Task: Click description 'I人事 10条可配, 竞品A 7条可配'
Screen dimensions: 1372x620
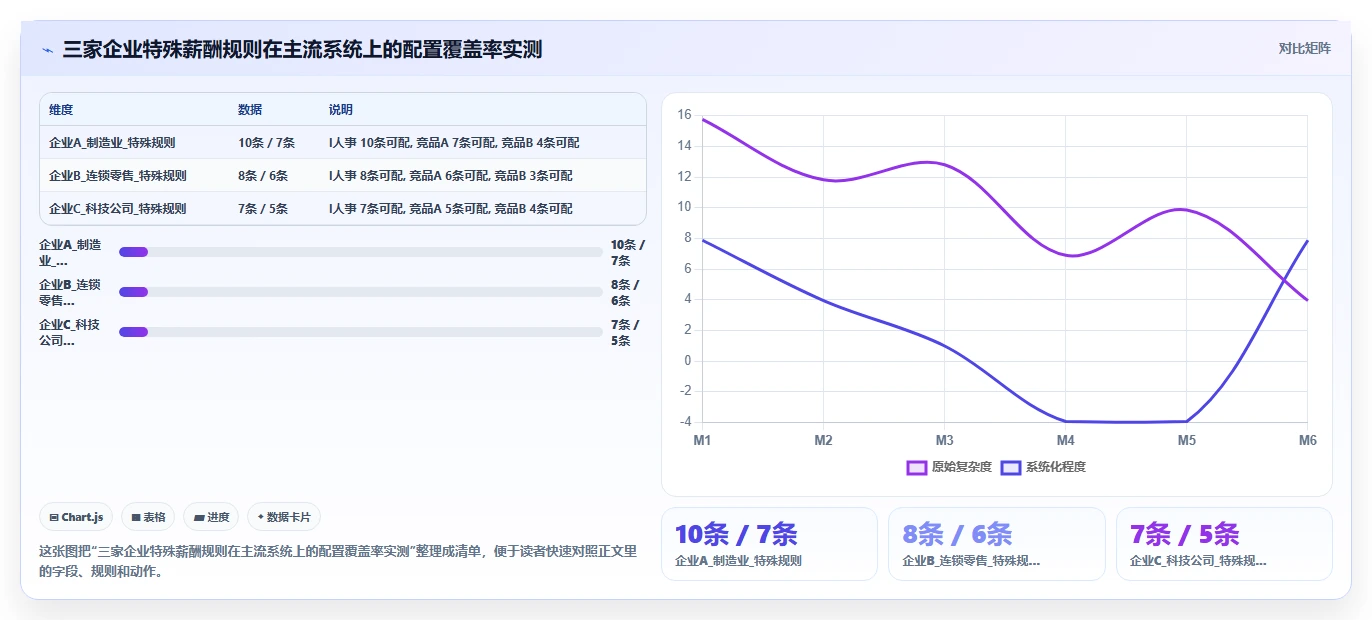Action: pos(454,143)
